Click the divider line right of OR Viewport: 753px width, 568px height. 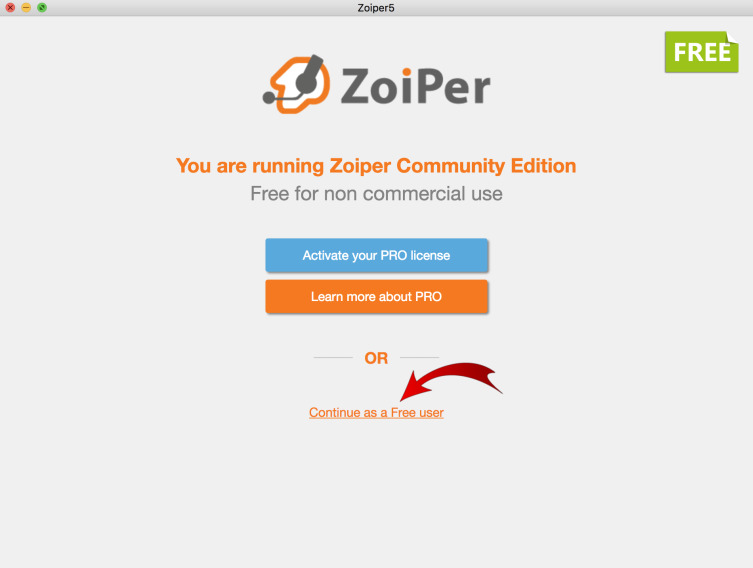(x=420, y=357)
